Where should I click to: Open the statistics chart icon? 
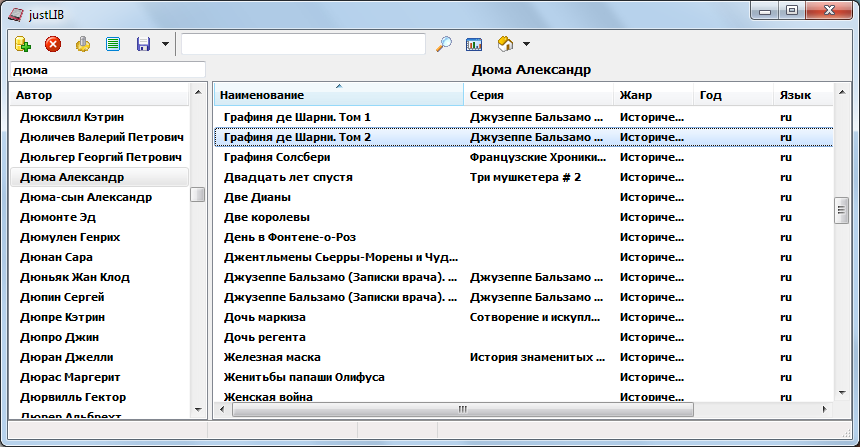click(475, 44)
